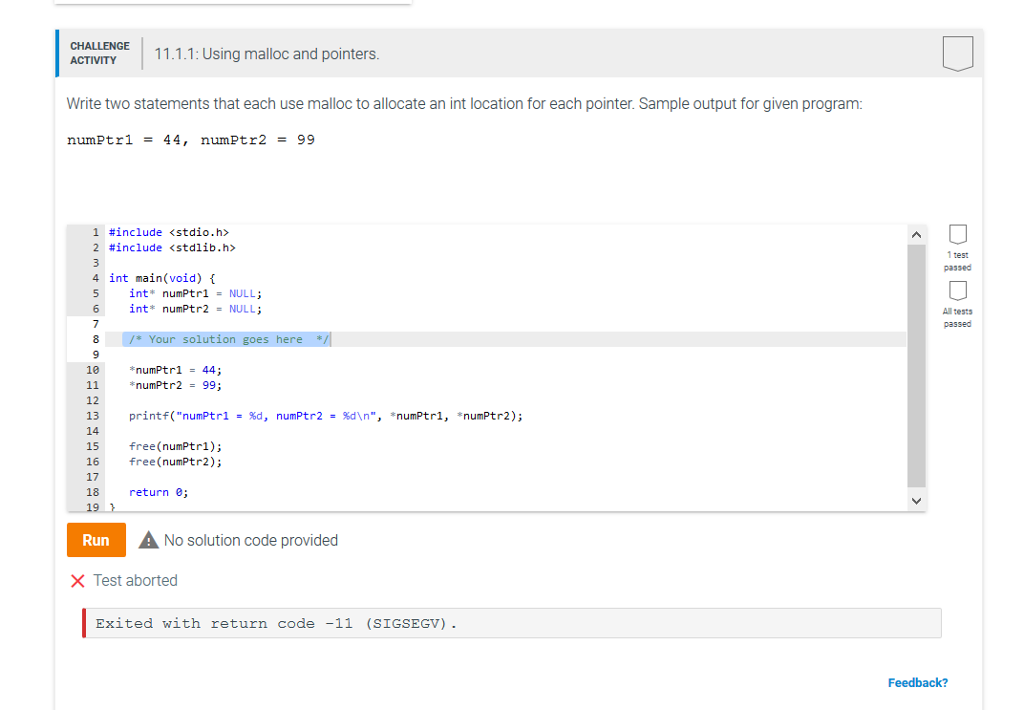The height and width of the screenshot is (710, 1024).
Task: Open the Feedback? link
Action: (917, 683)
